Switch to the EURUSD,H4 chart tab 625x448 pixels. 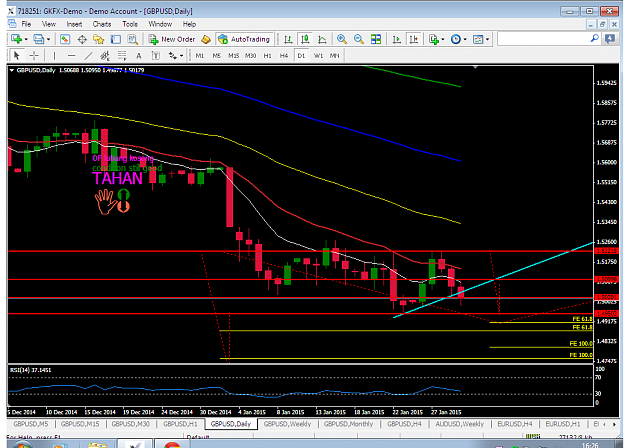[x=515, y=424]
